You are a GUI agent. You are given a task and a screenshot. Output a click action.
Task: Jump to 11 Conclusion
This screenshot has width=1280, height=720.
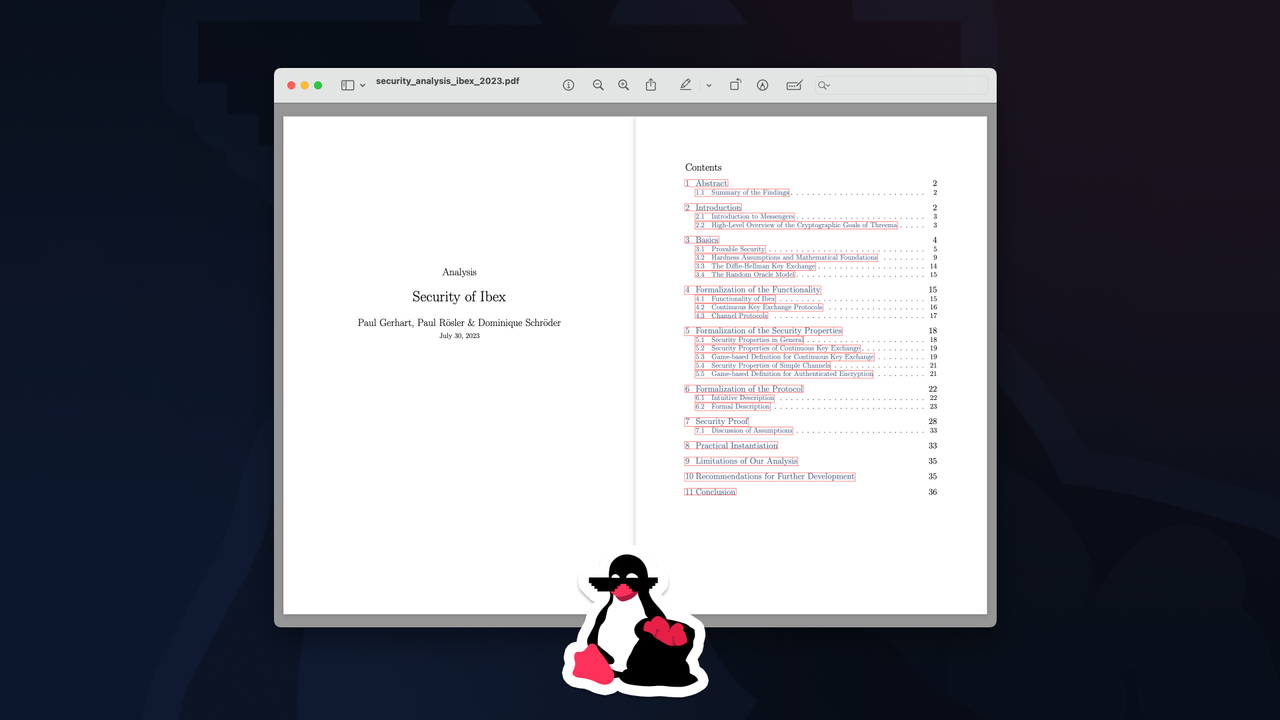[x=710, y=492]
